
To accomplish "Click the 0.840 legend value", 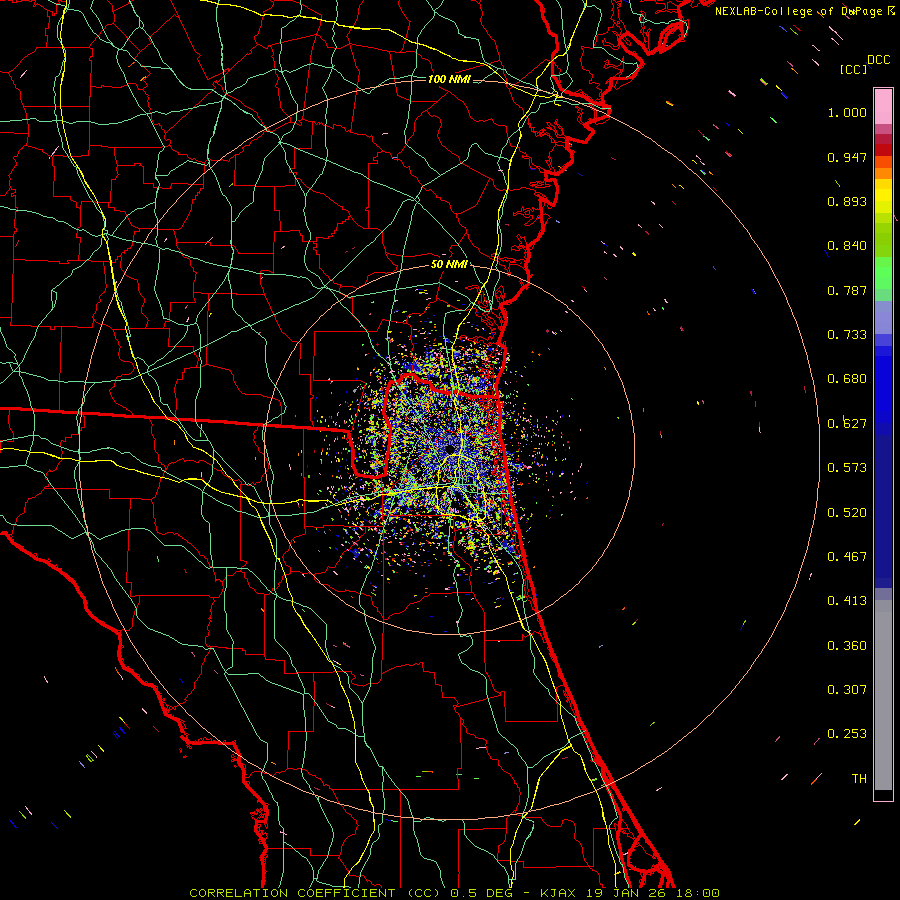I will [847, 246].
